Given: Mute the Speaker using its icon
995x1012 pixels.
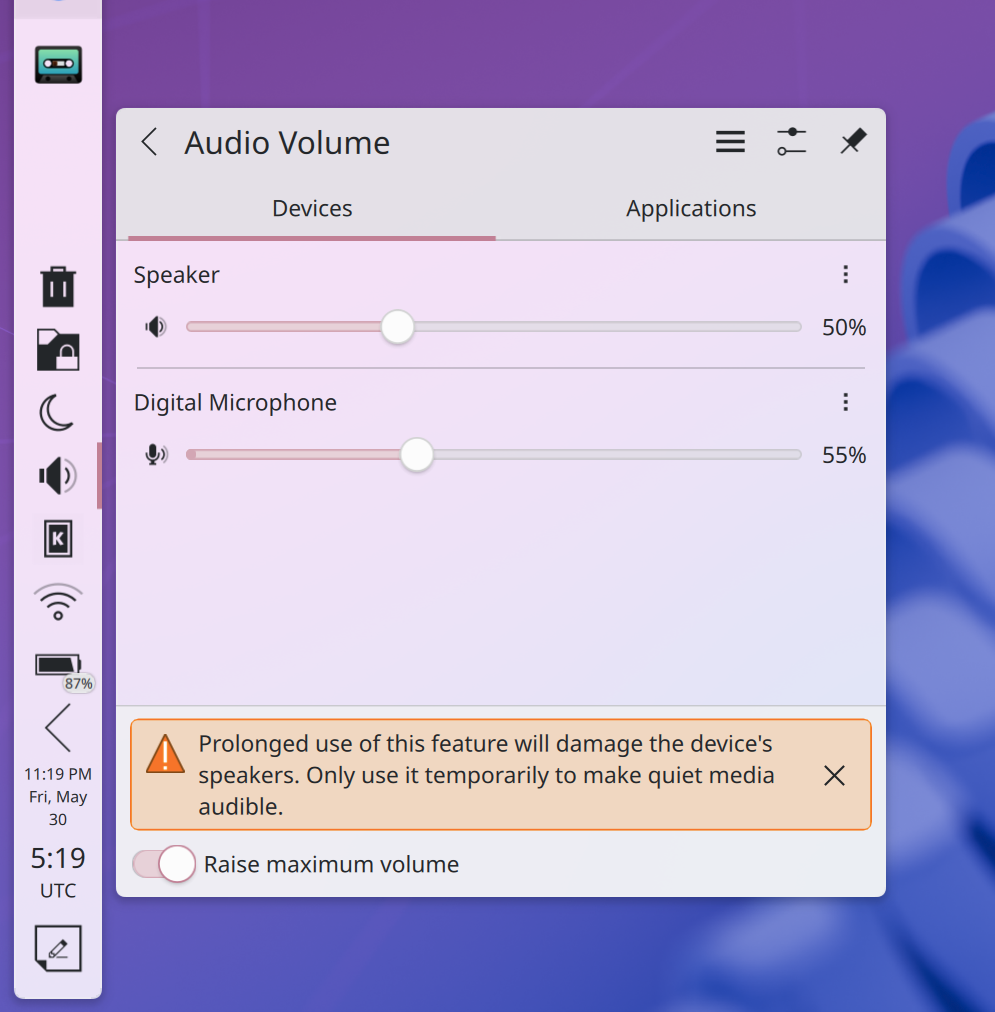Looking at the screenshot, I should [x=155, y=327].
